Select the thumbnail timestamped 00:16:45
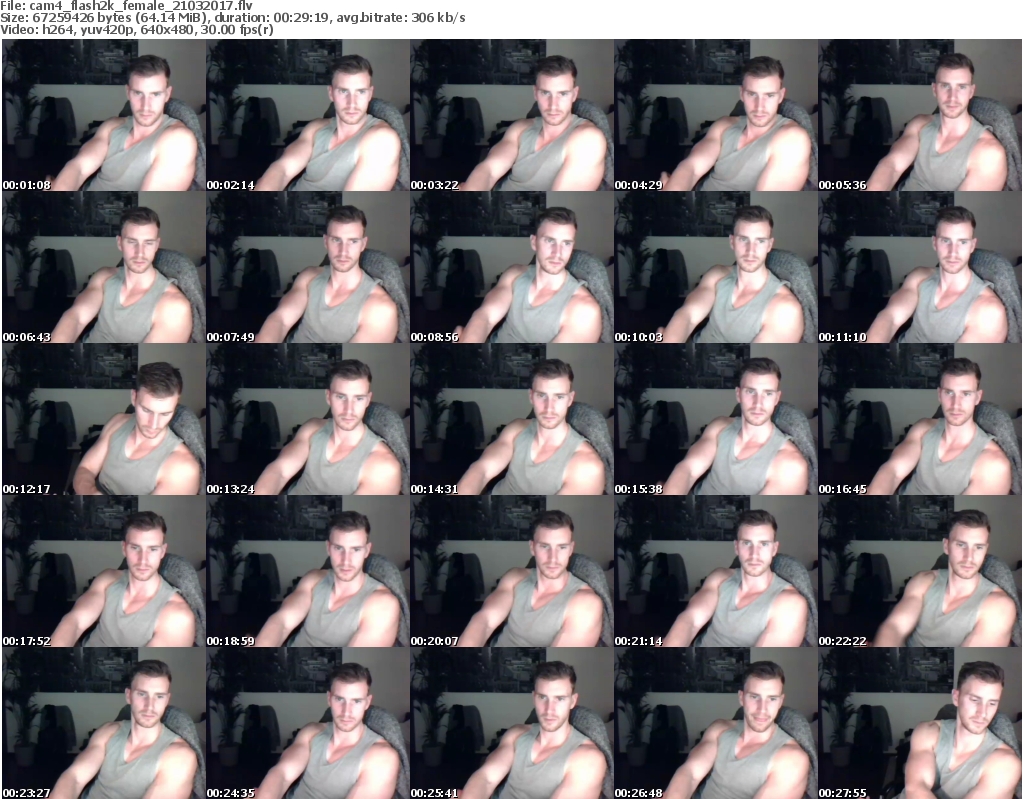Screen dimensions: 1024x799 [x=920, y=419]
